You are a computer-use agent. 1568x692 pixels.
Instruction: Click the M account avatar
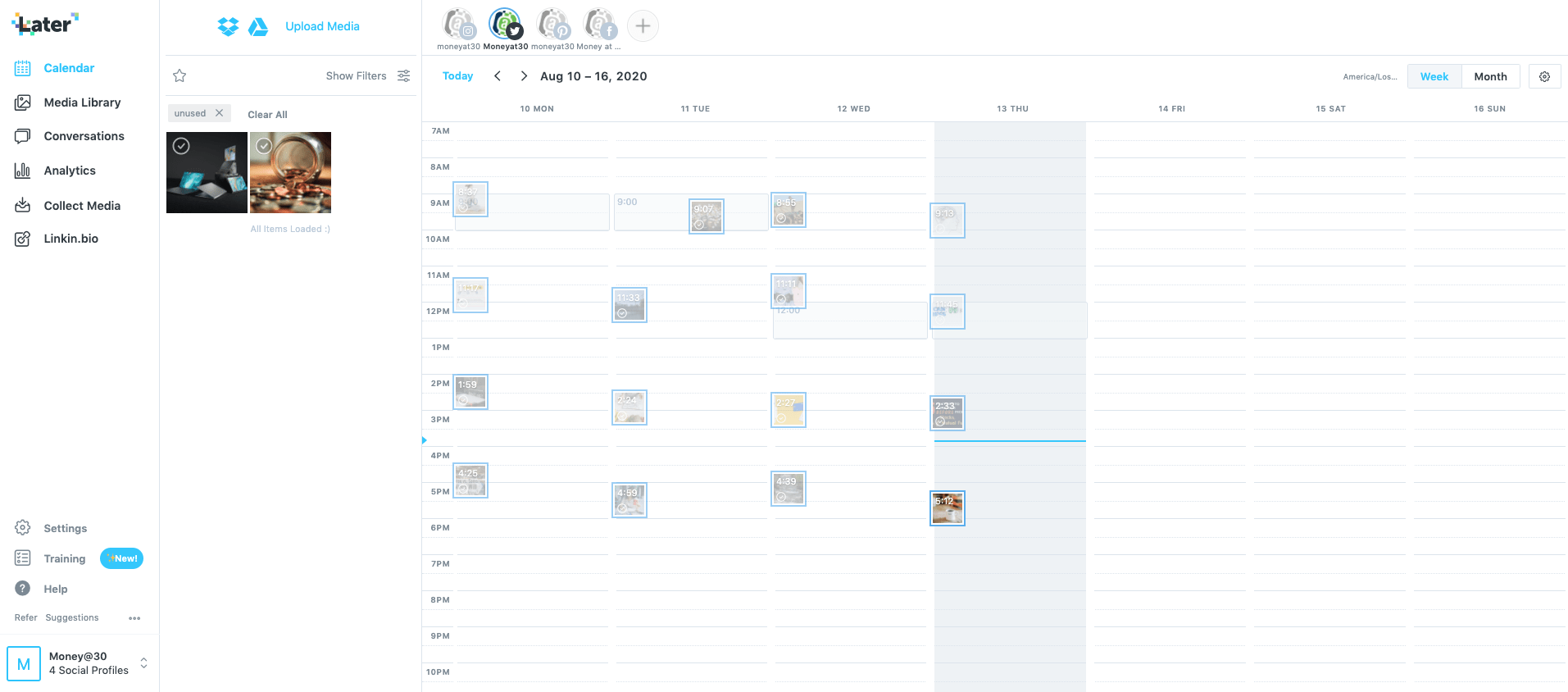tap(24, 663)
